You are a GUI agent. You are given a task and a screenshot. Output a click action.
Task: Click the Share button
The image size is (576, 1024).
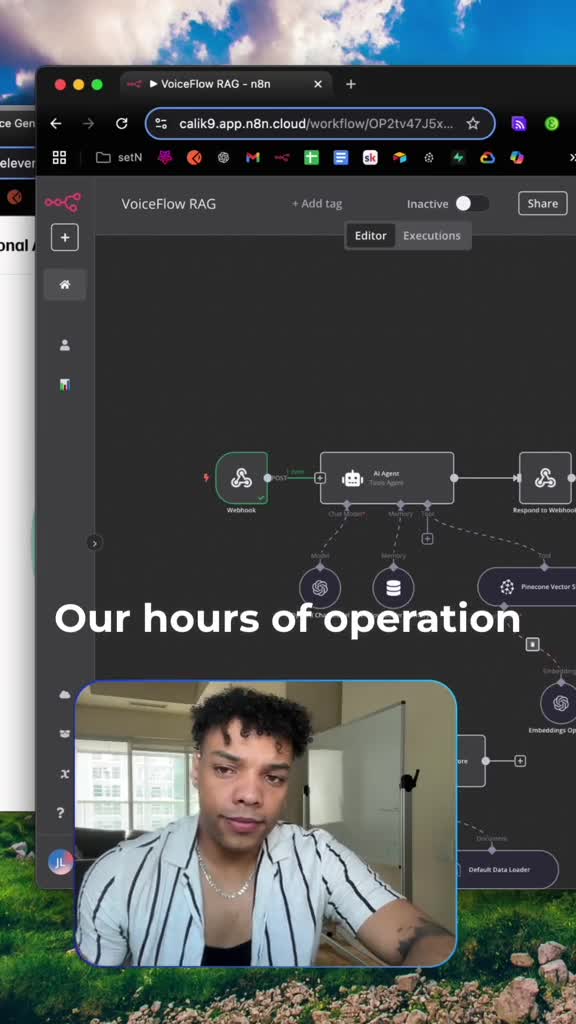coord(543,203)
